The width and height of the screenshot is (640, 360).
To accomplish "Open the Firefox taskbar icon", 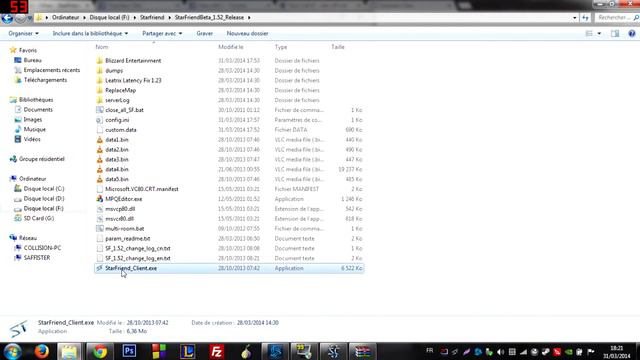I will tap(41, 351).
